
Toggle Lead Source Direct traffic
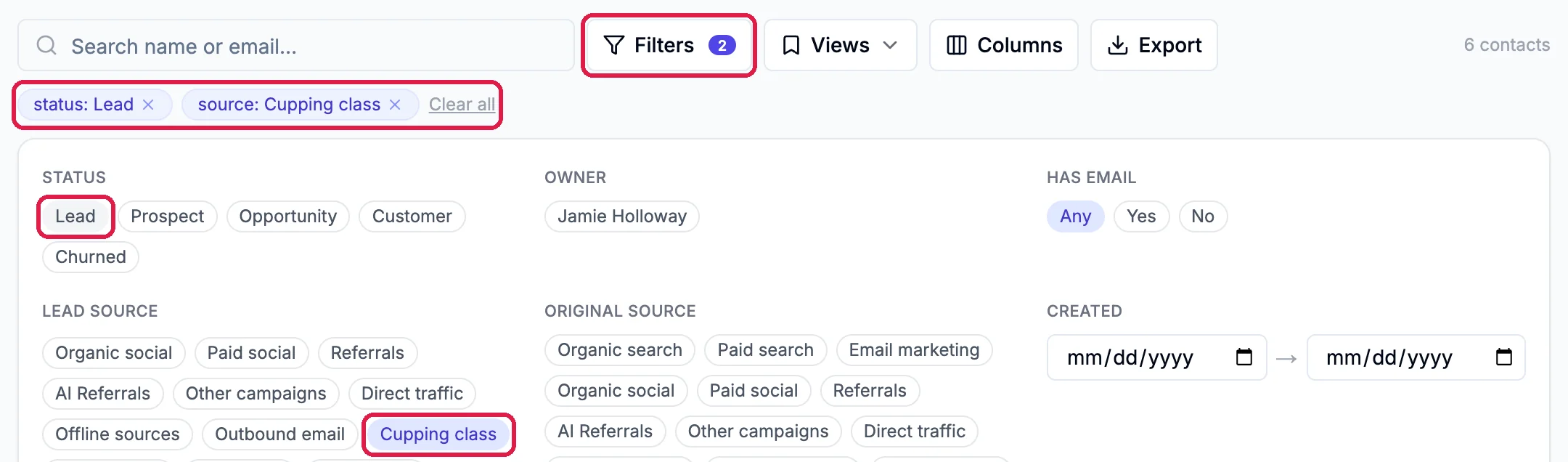[x=412, y=394]
